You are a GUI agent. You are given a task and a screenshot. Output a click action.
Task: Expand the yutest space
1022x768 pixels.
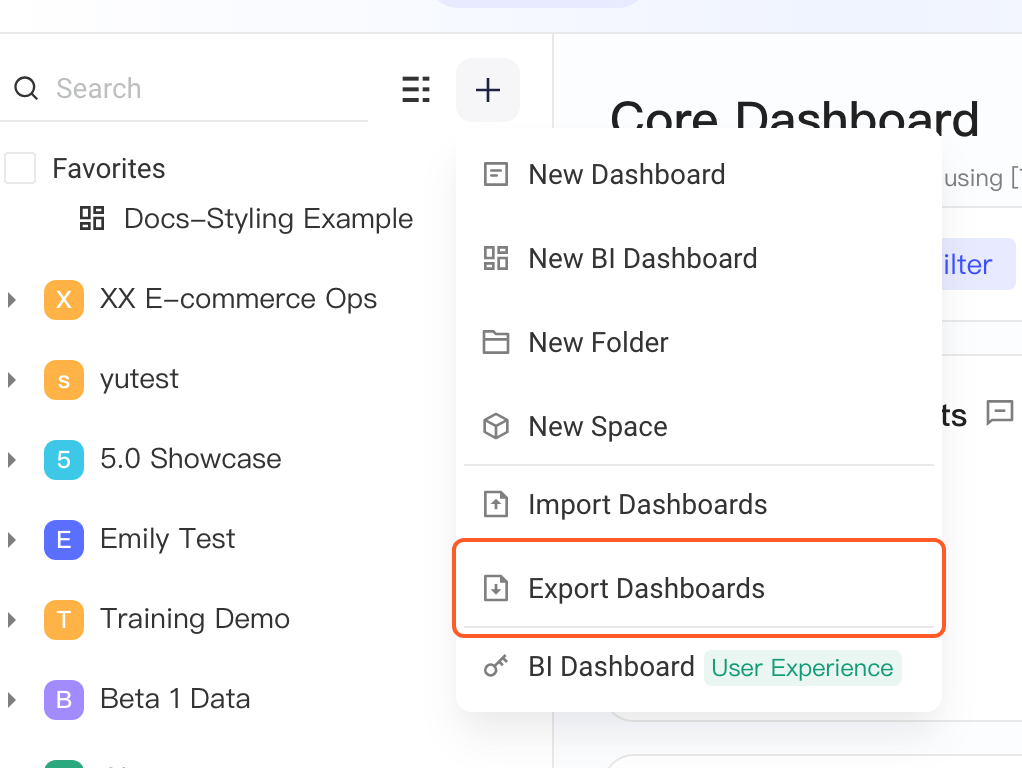point(12,380)
